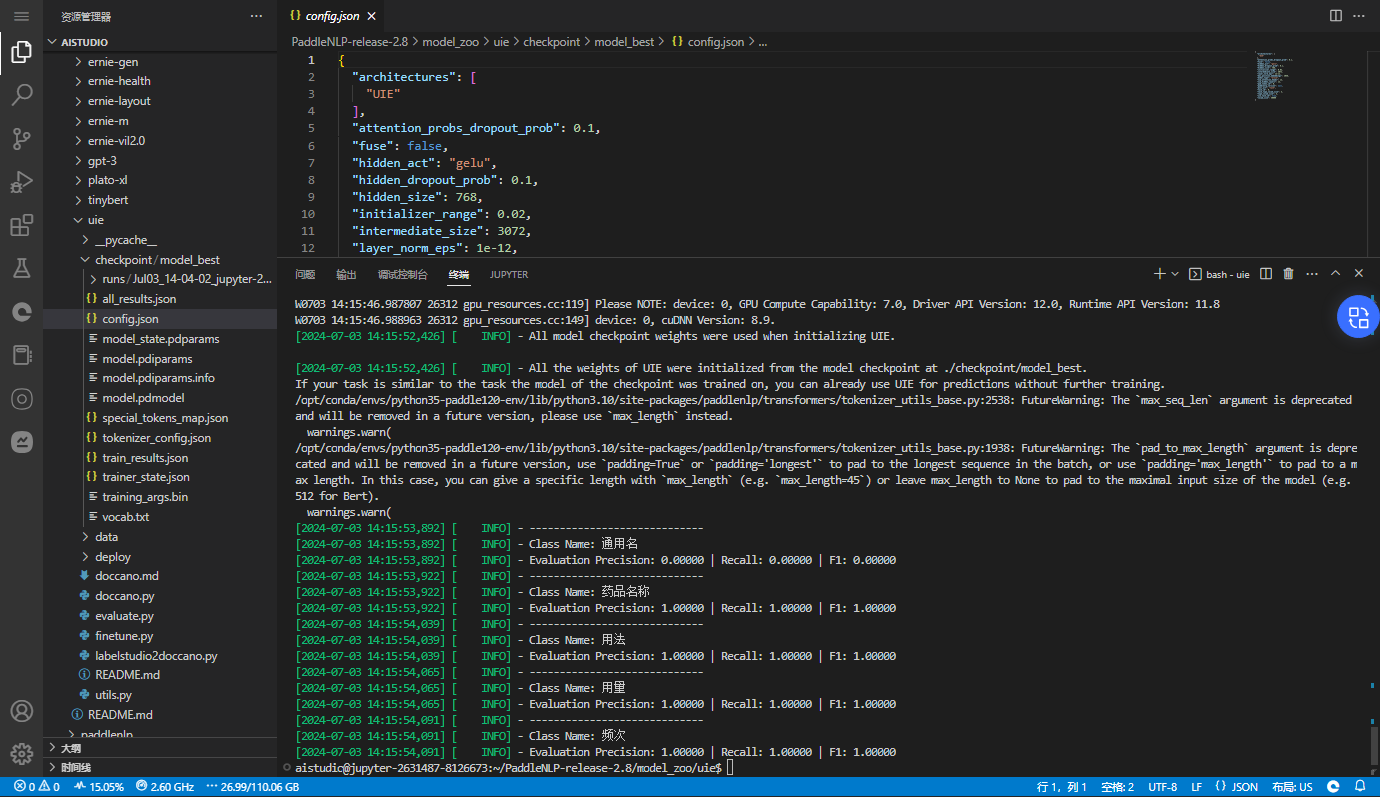Open the notifications bell in status bar
The image size is (1380, 797).
(1361, 787)
